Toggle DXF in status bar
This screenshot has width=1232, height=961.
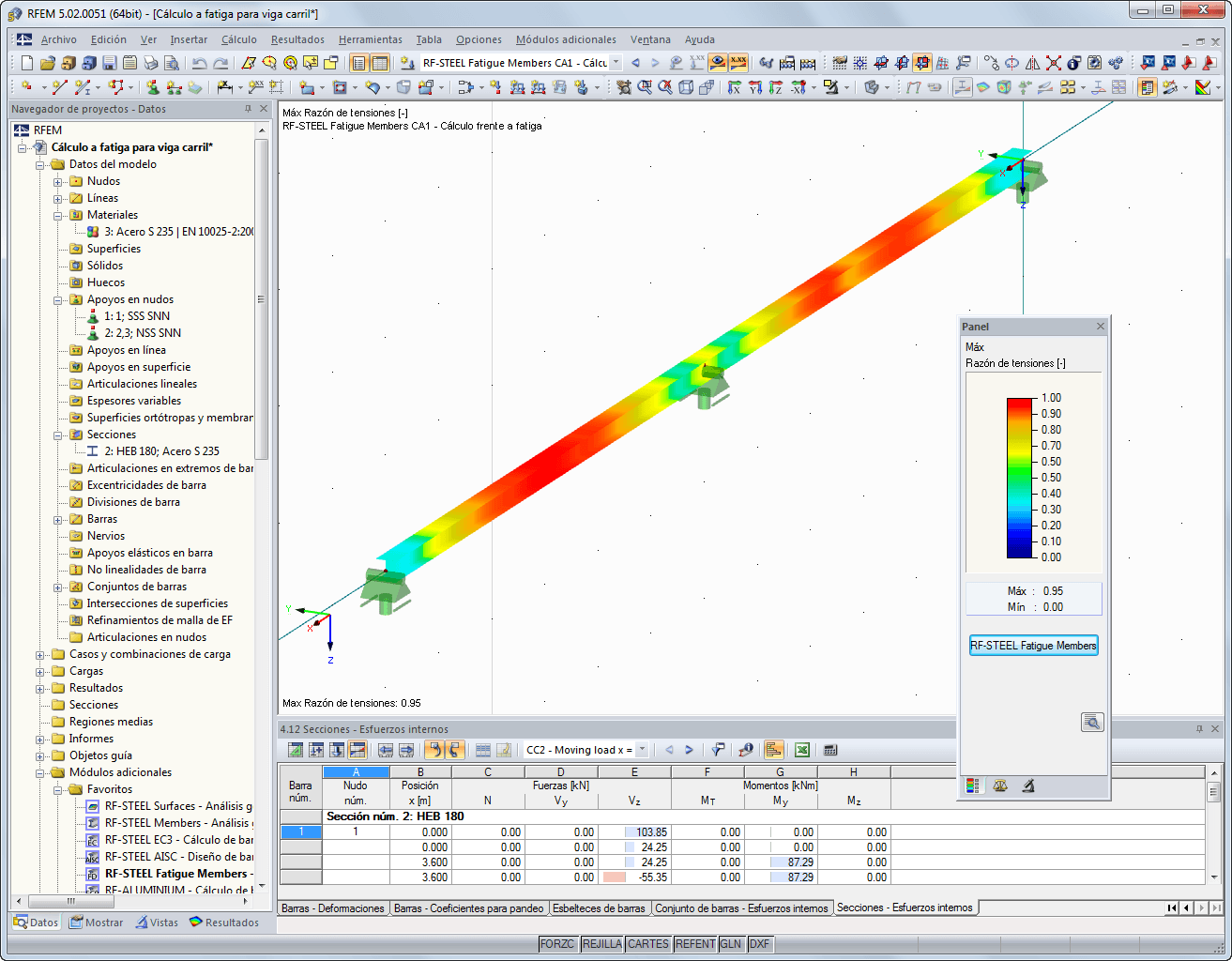pyautogui.click(x=760, y=944)
